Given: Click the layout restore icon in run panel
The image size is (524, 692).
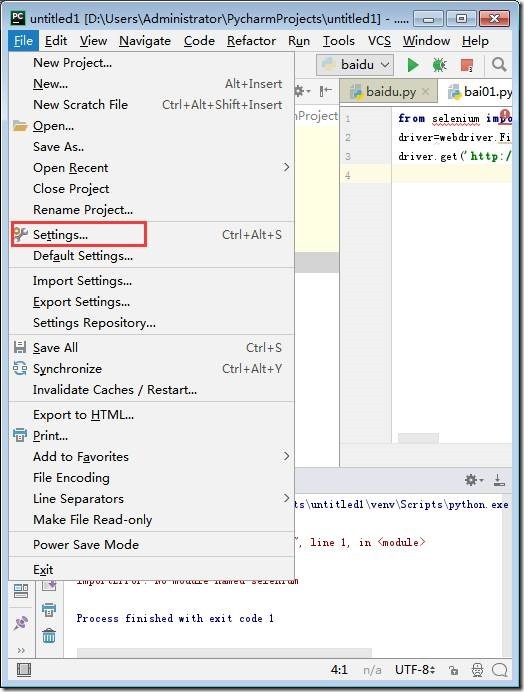Looking at the screenshot, I should click(x=21, y=591).
